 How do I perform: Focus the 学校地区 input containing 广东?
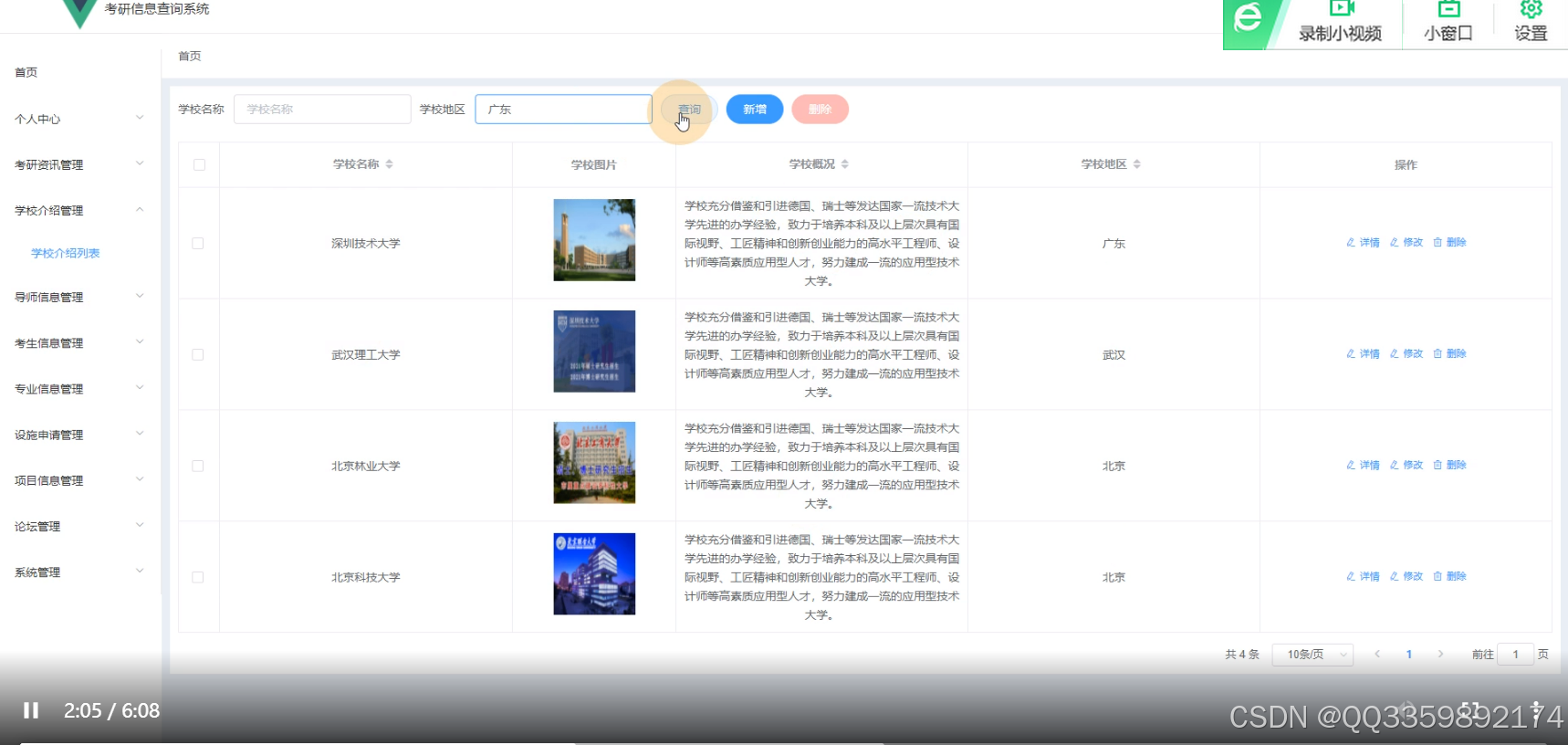pos(563,110)
